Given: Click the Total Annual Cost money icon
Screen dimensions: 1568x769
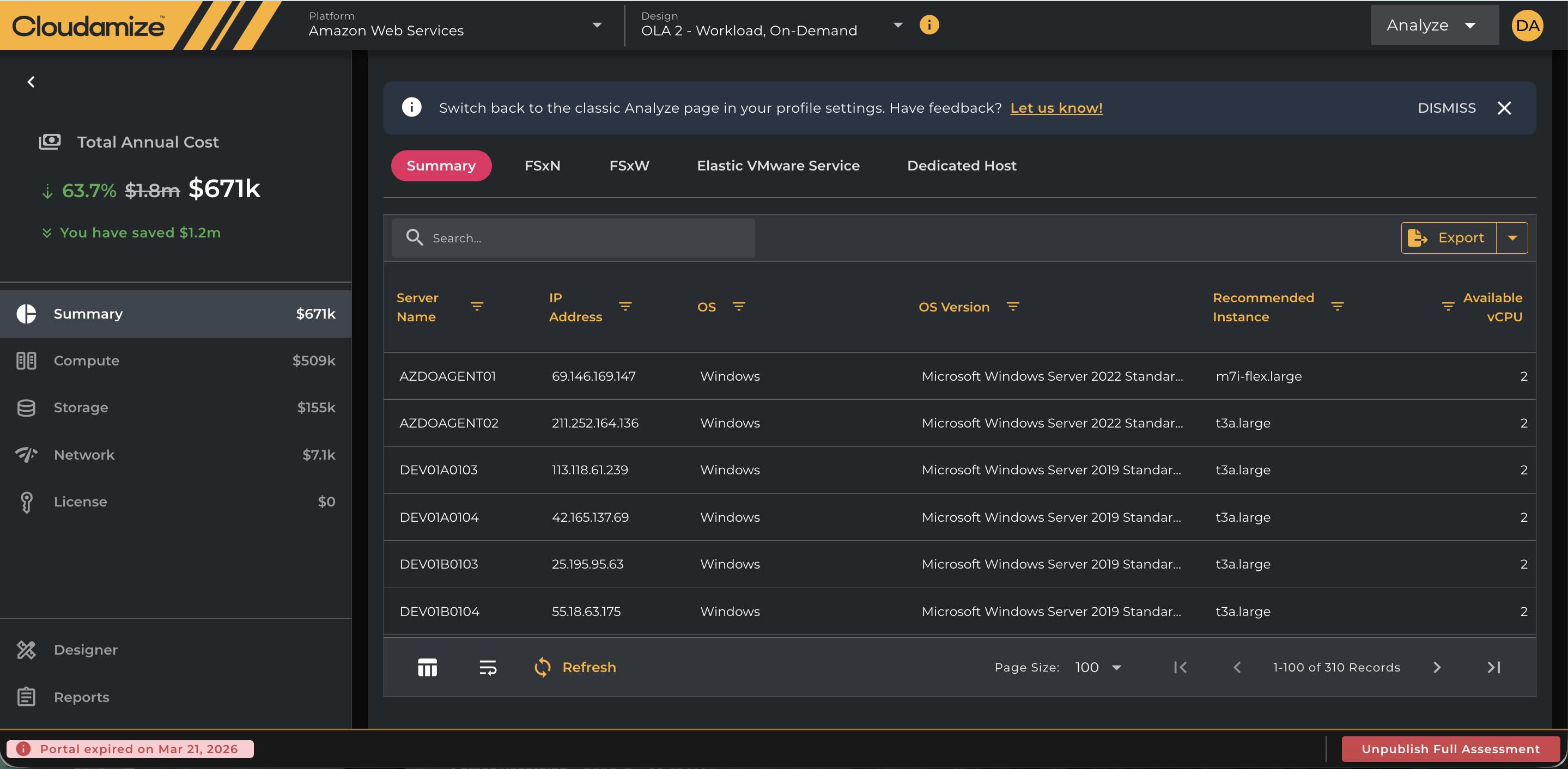Looking at the screenshot, I should (50, 142).
